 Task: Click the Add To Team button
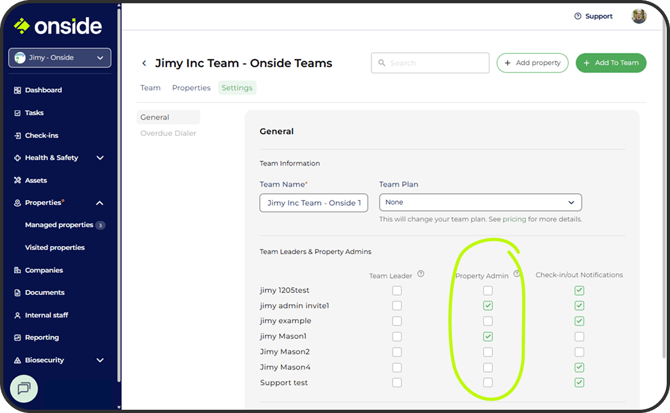click(610, 63)
